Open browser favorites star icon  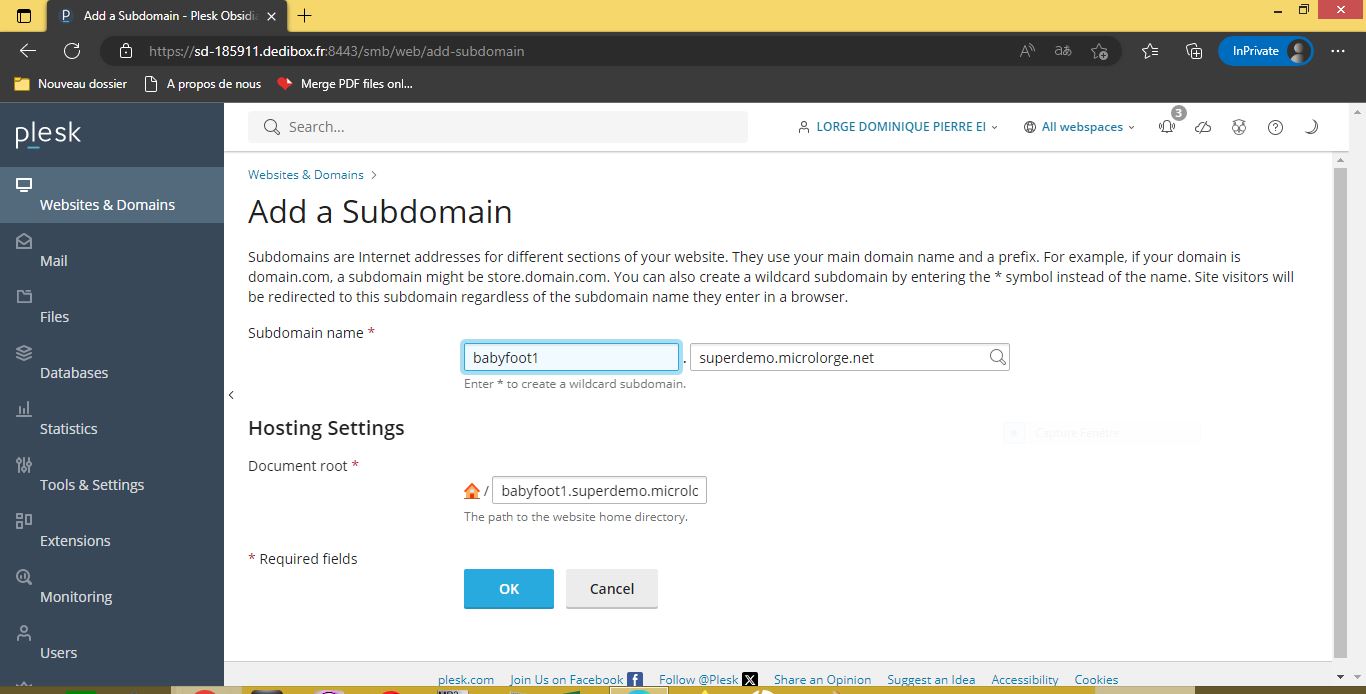click(x=1150, y=51)
